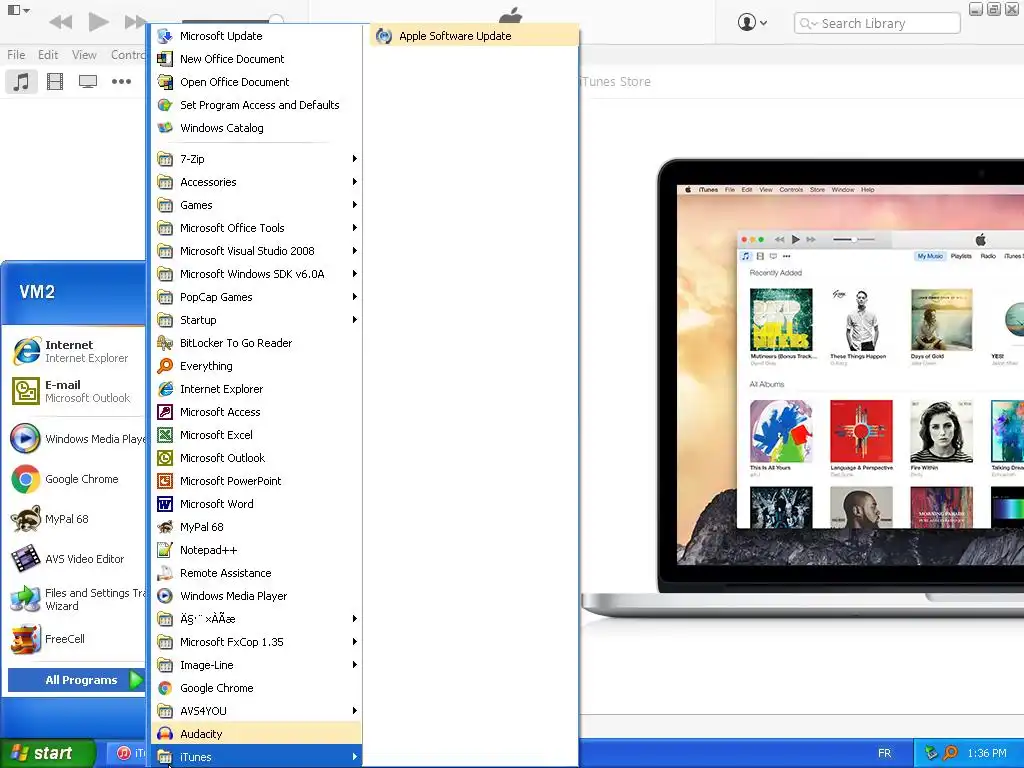This screenshot has width=1024, height=768.
Task: Open Microsoft Access
Action: pos(256,411)
